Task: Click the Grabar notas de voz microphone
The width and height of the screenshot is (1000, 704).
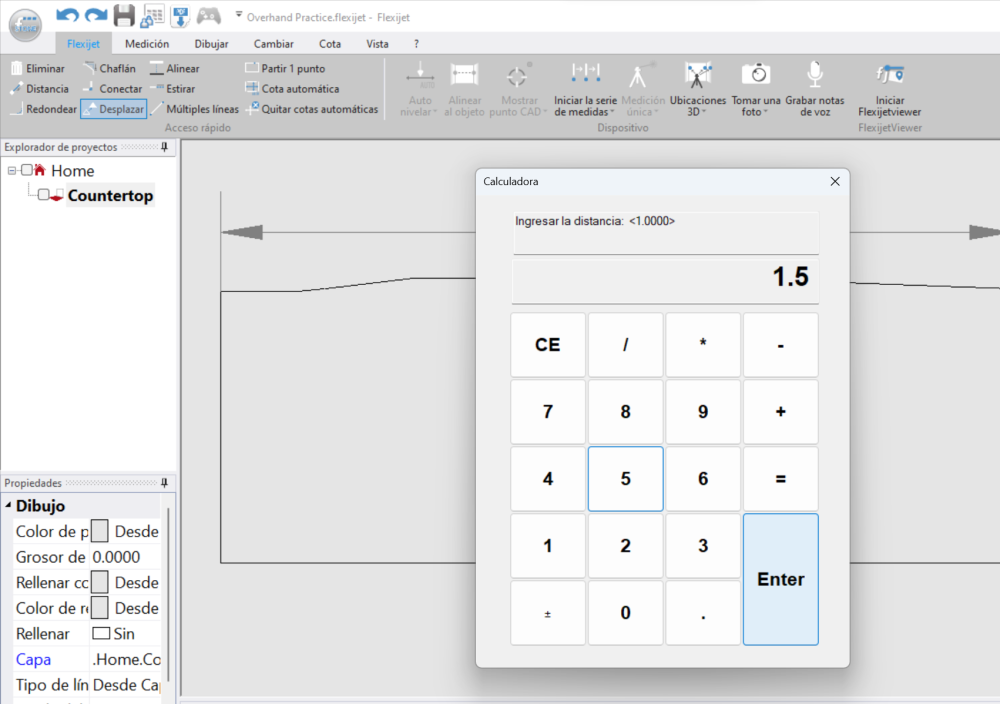Action: [x=814, y=75]
